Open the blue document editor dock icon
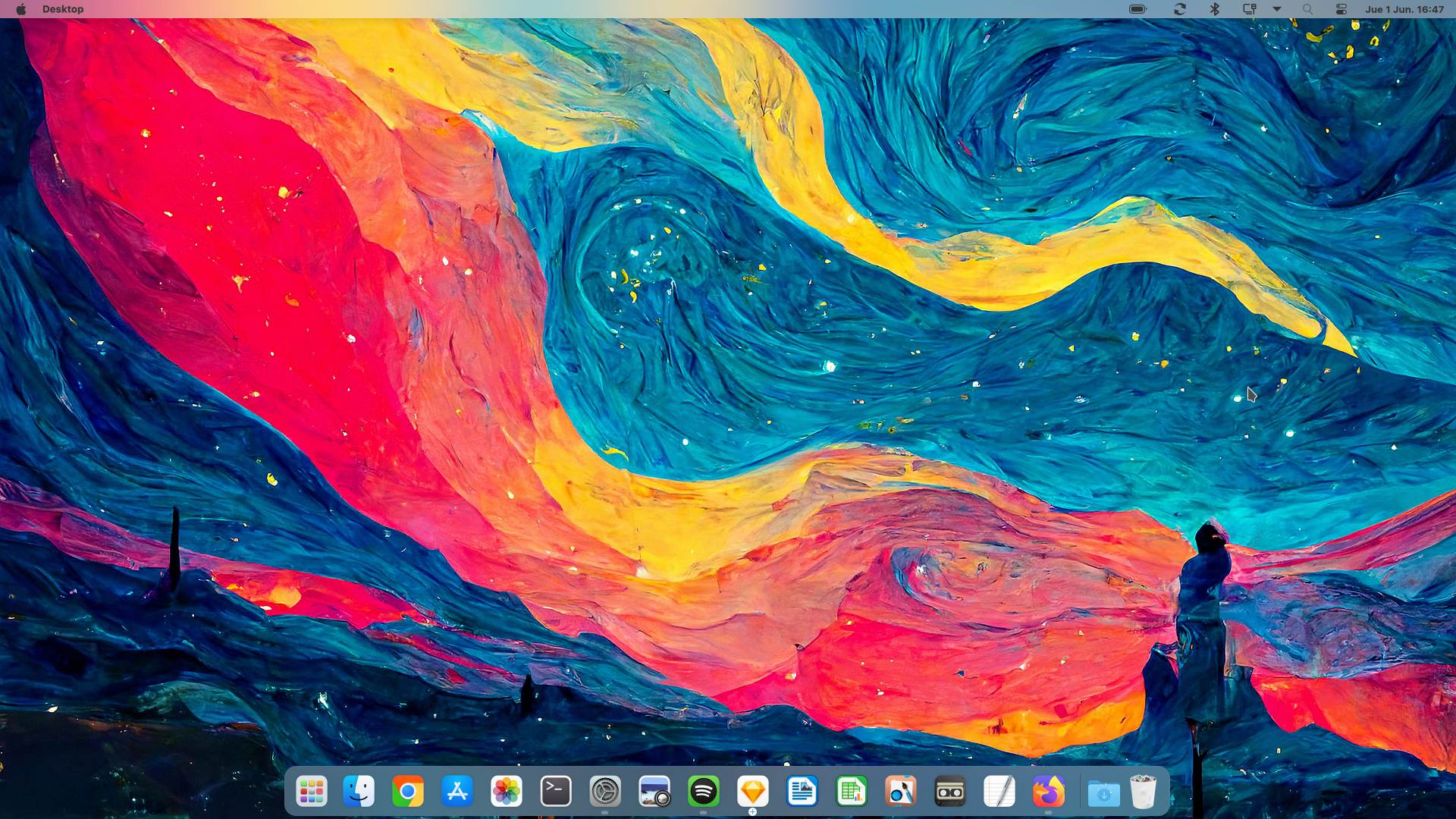This screenshot has height=819, width=1456. click(x=802, y=792)
